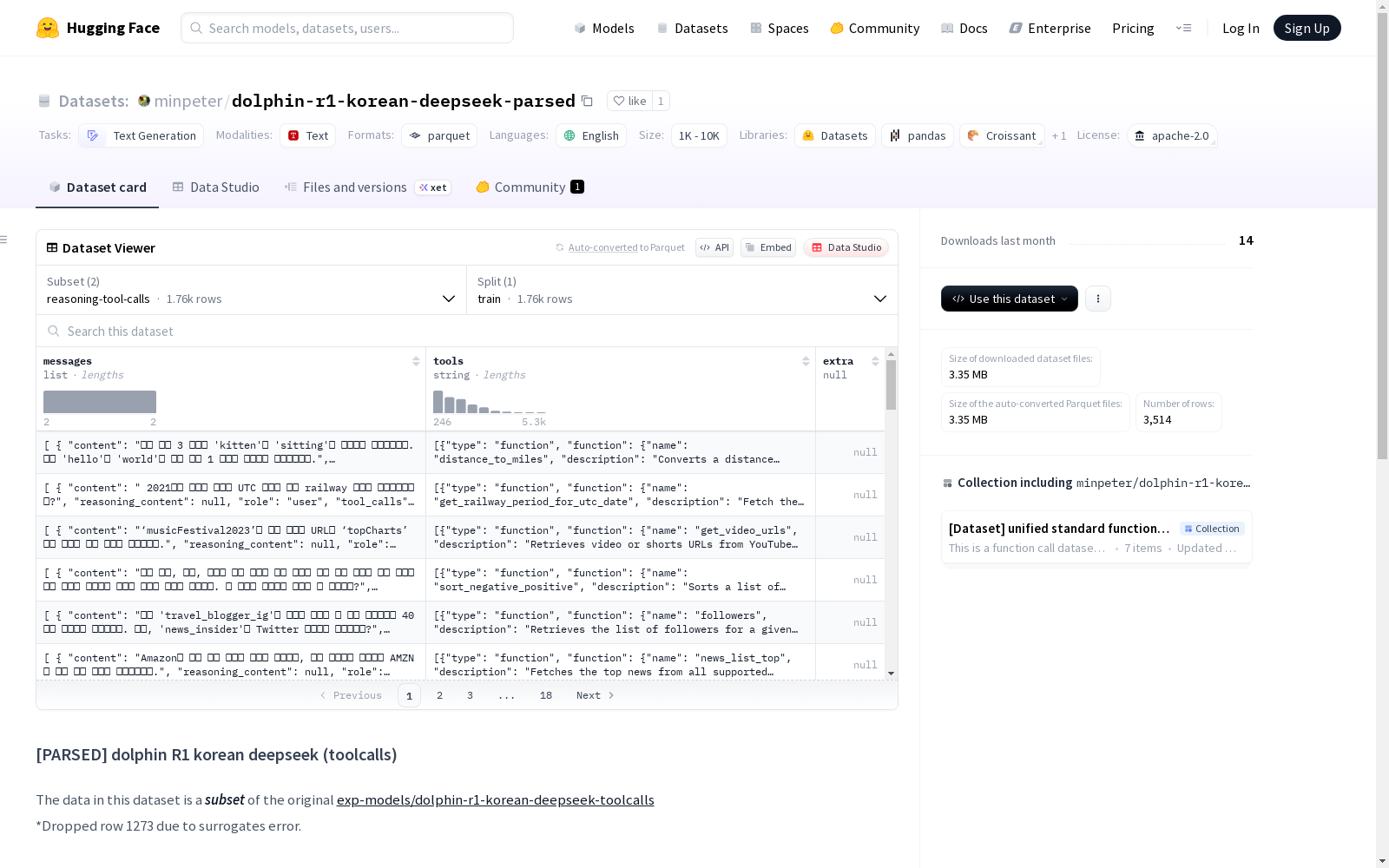Sort the messages column
Image resolution: width=1389 pixels, height=868 pixels.
coord(416,361)
